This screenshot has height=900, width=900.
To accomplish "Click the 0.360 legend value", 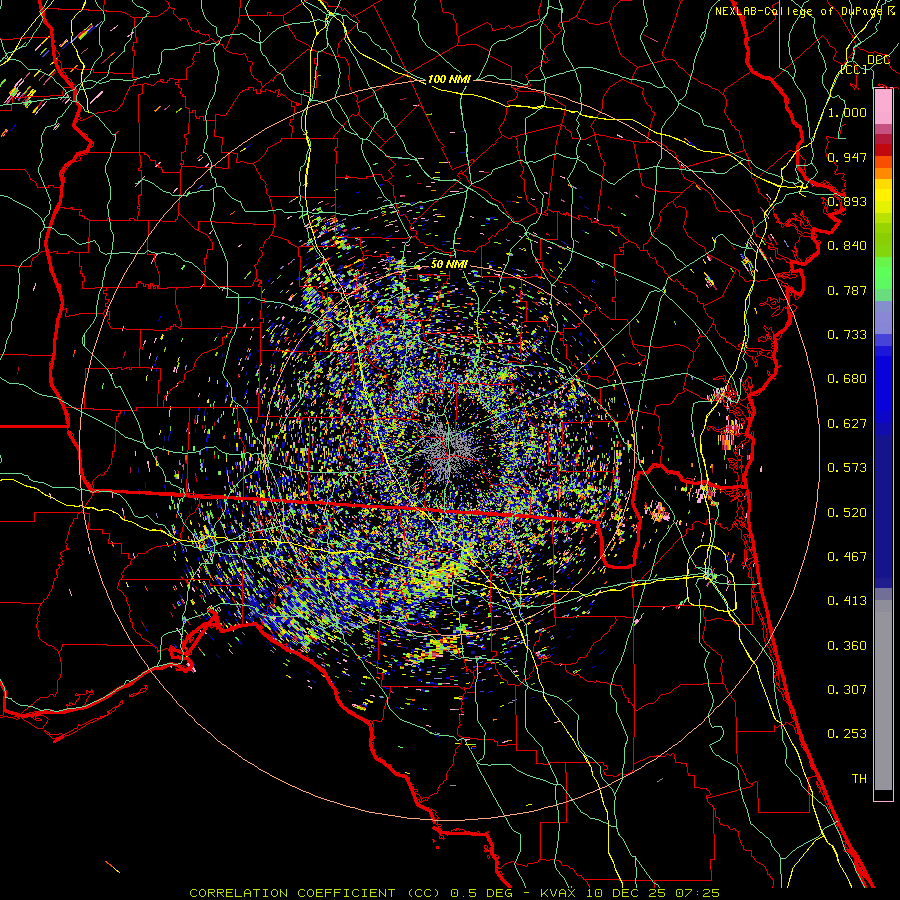I will point(847,646).
